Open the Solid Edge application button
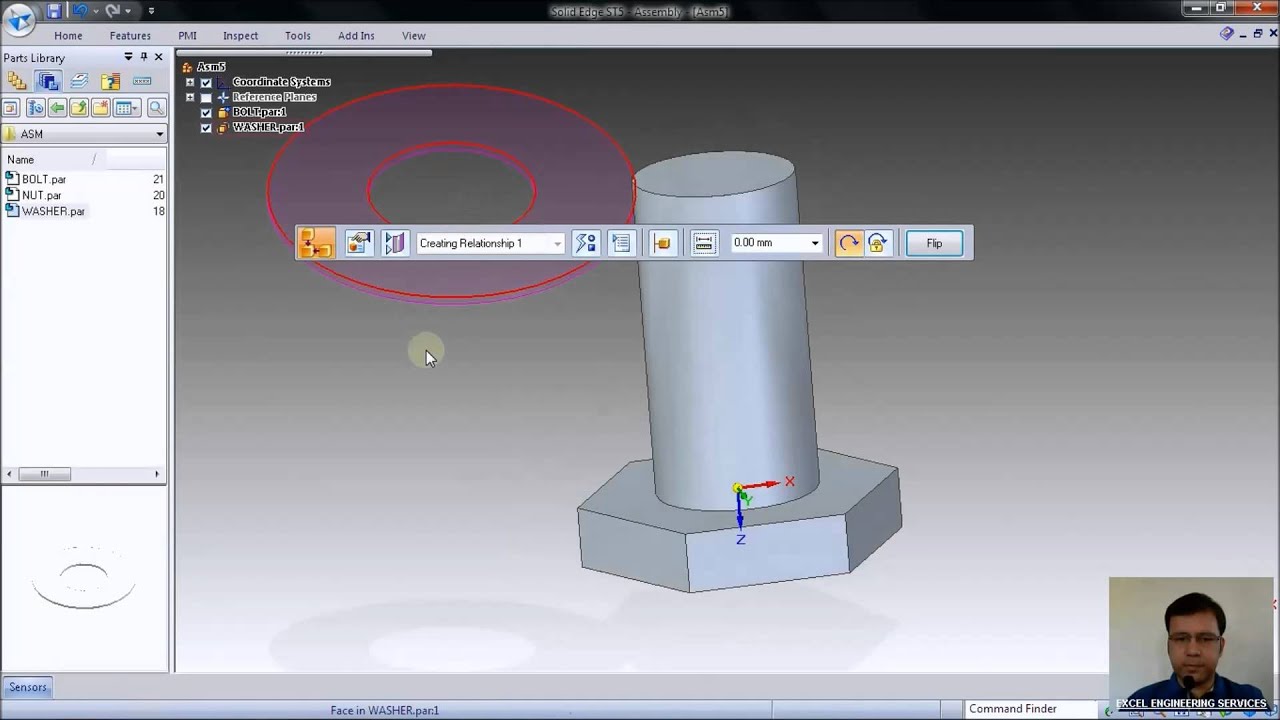 (20, 18)
